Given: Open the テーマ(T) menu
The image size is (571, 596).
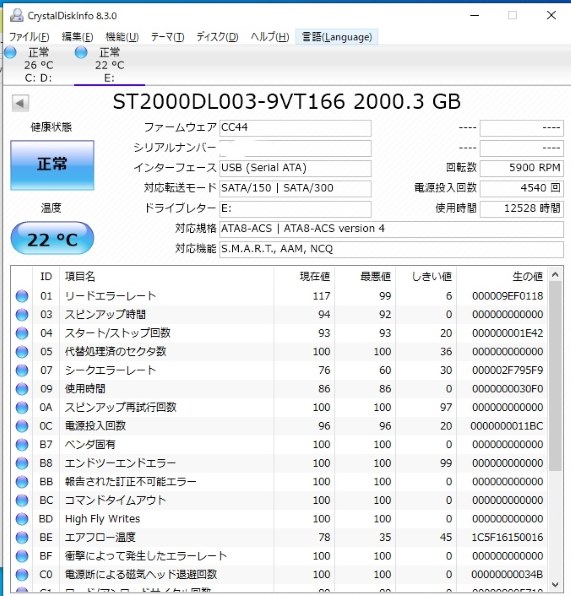Looking at the screenshot, I should [x=168, y=37].
